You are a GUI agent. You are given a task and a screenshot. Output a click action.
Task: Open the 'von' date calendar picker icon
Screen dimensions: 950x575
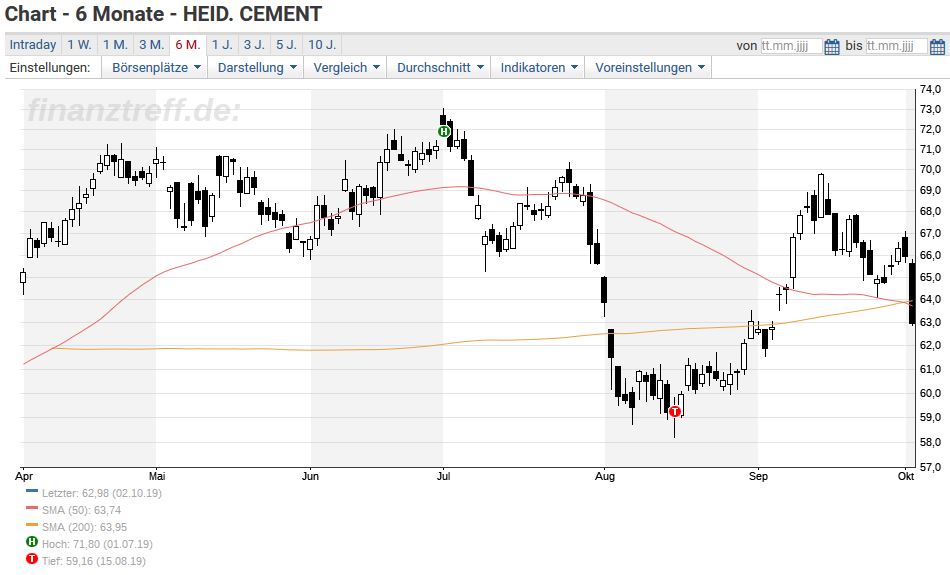(x=832, y=46)
